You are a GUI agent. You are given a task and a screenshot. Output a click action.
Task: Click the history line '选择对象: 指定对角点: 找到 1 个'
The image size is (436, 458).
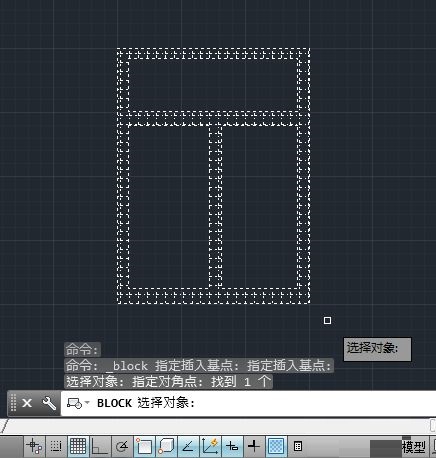click(x=168, y=381)
